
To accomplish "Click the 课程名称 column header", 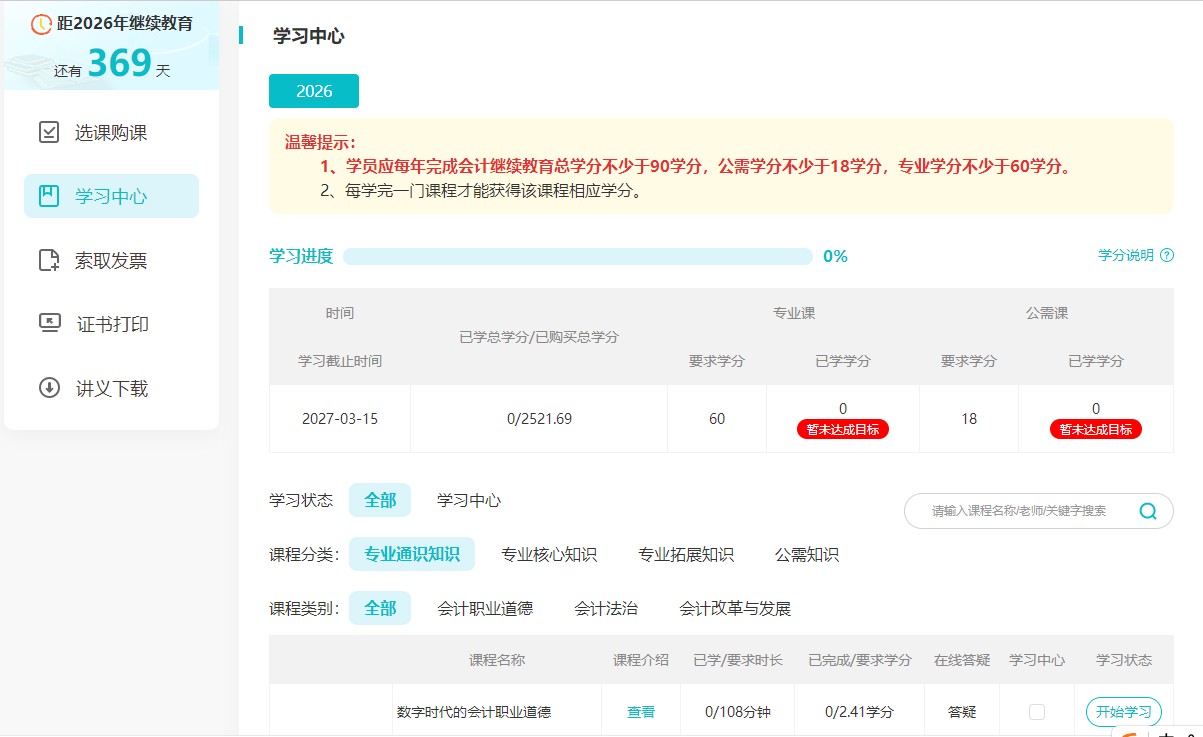I will click(x=497, y=660).
